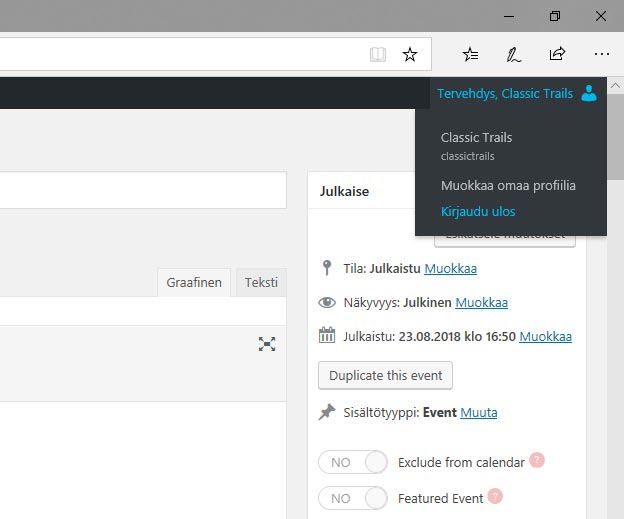
Task: Select Muokkaa omaa profiilia menu item
Action: pos(508,185)
